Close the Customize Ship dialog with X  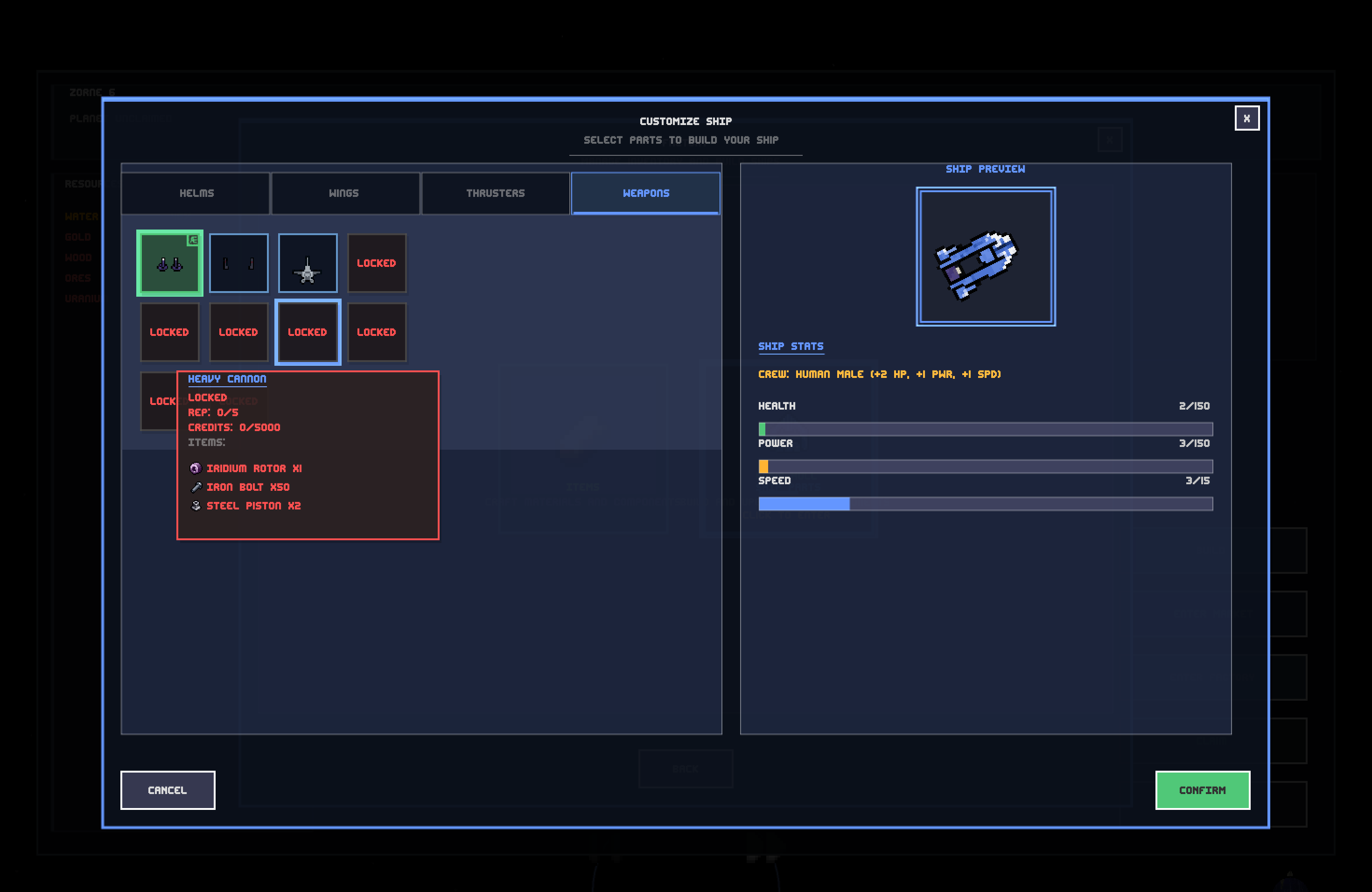click(1246, 118)
